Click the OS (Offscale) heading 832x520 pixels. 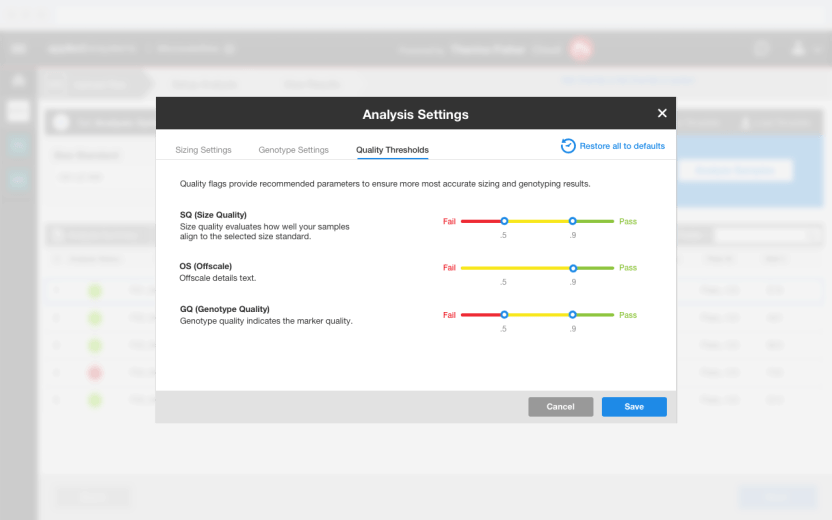pos(205,266)
